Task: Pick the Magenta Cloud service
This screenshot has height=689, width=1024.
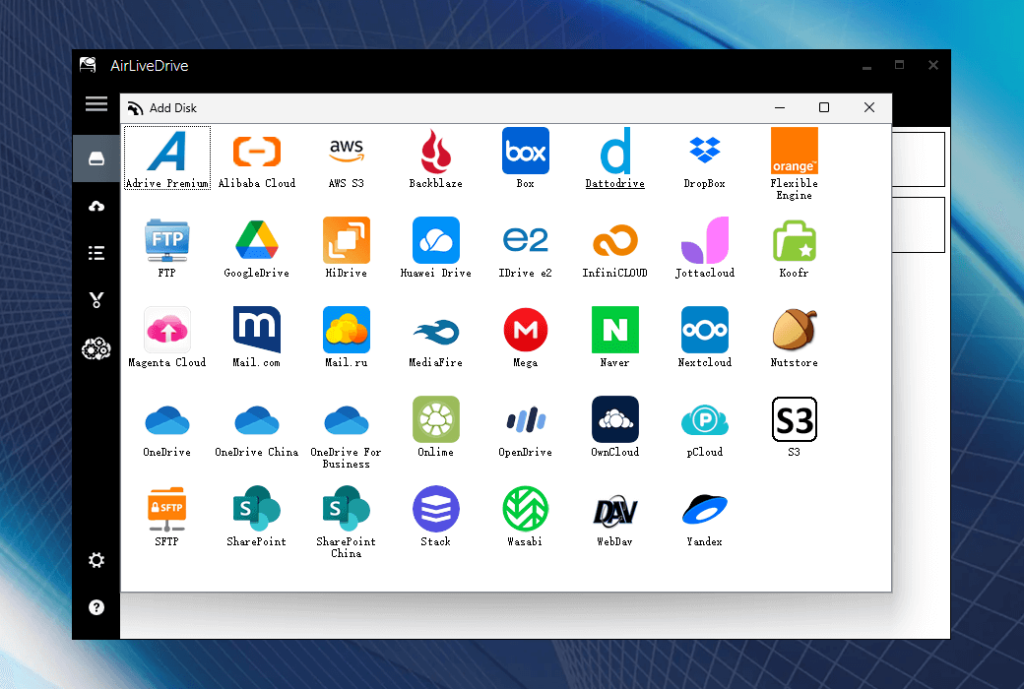Action: 167,337
